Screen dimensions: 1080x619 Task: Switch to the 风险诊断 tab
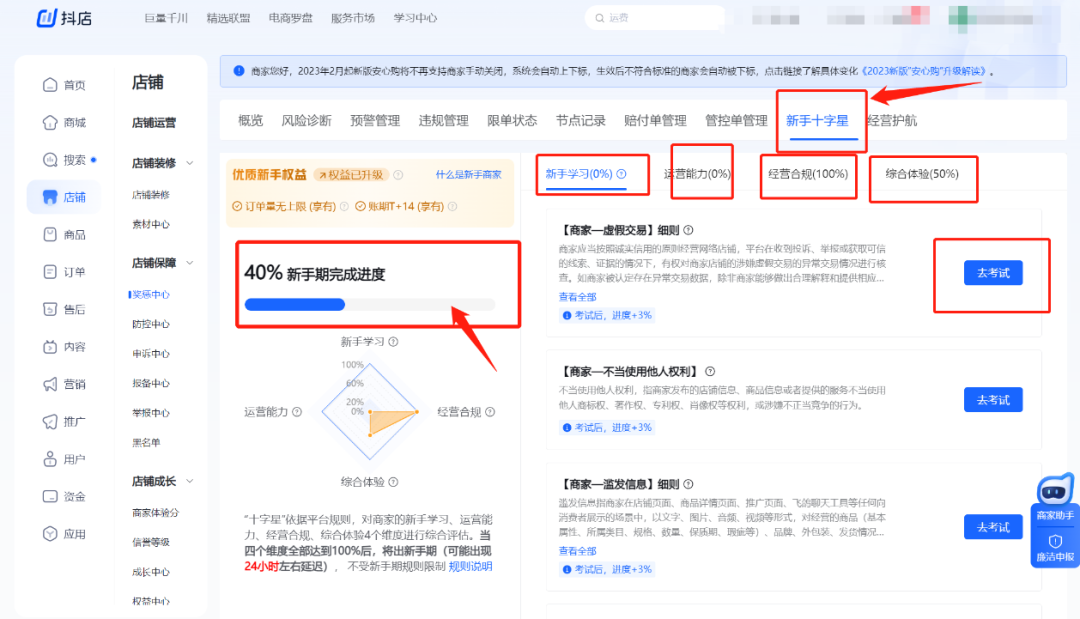(308, 119)
